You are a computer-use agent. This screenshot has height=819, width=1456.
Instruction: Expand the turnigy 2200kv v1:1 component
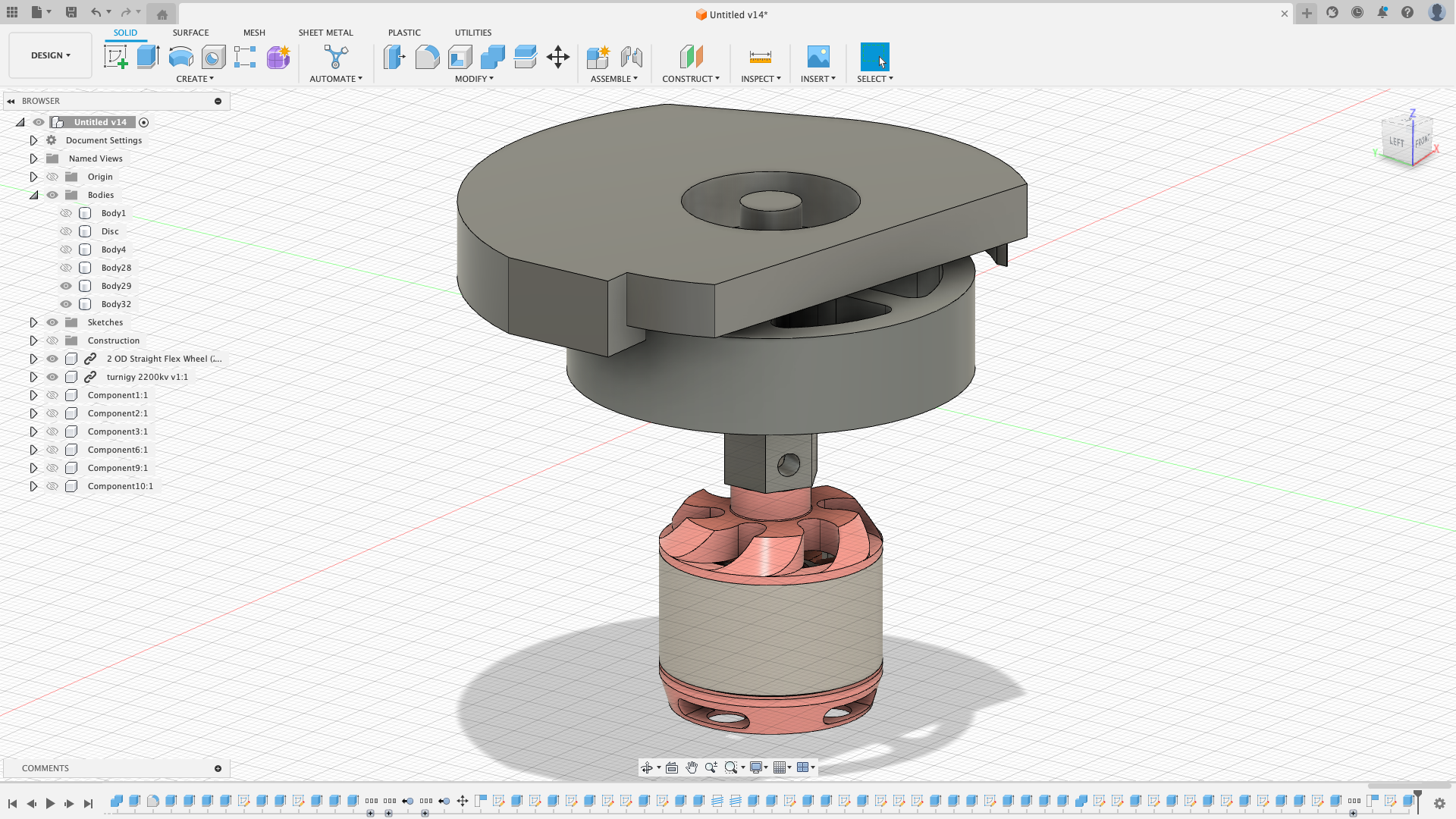(33, 377)
